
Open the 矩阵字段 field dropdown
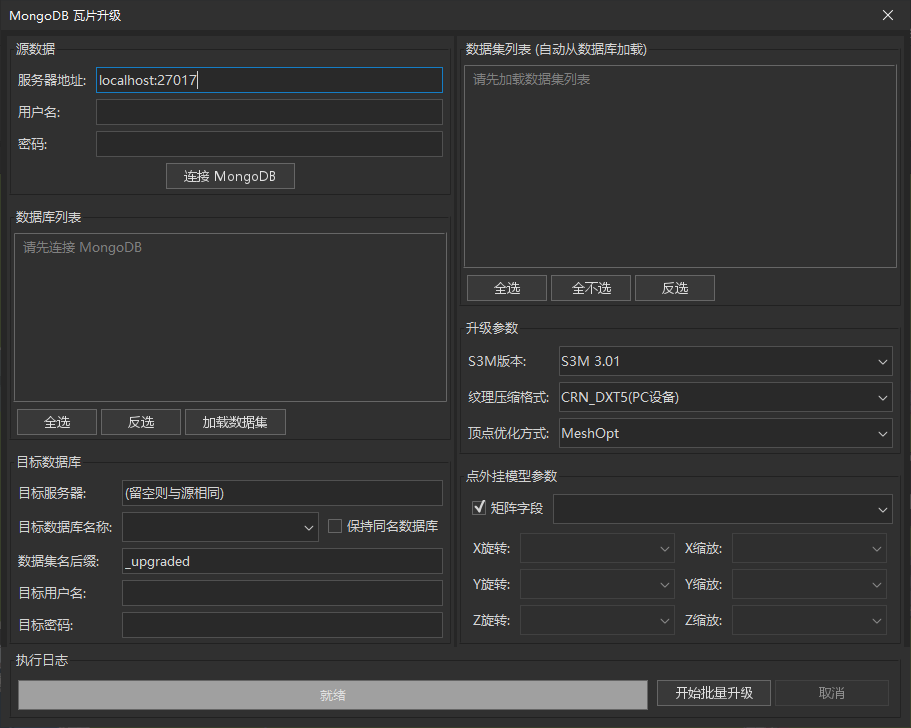pos(723,509)
